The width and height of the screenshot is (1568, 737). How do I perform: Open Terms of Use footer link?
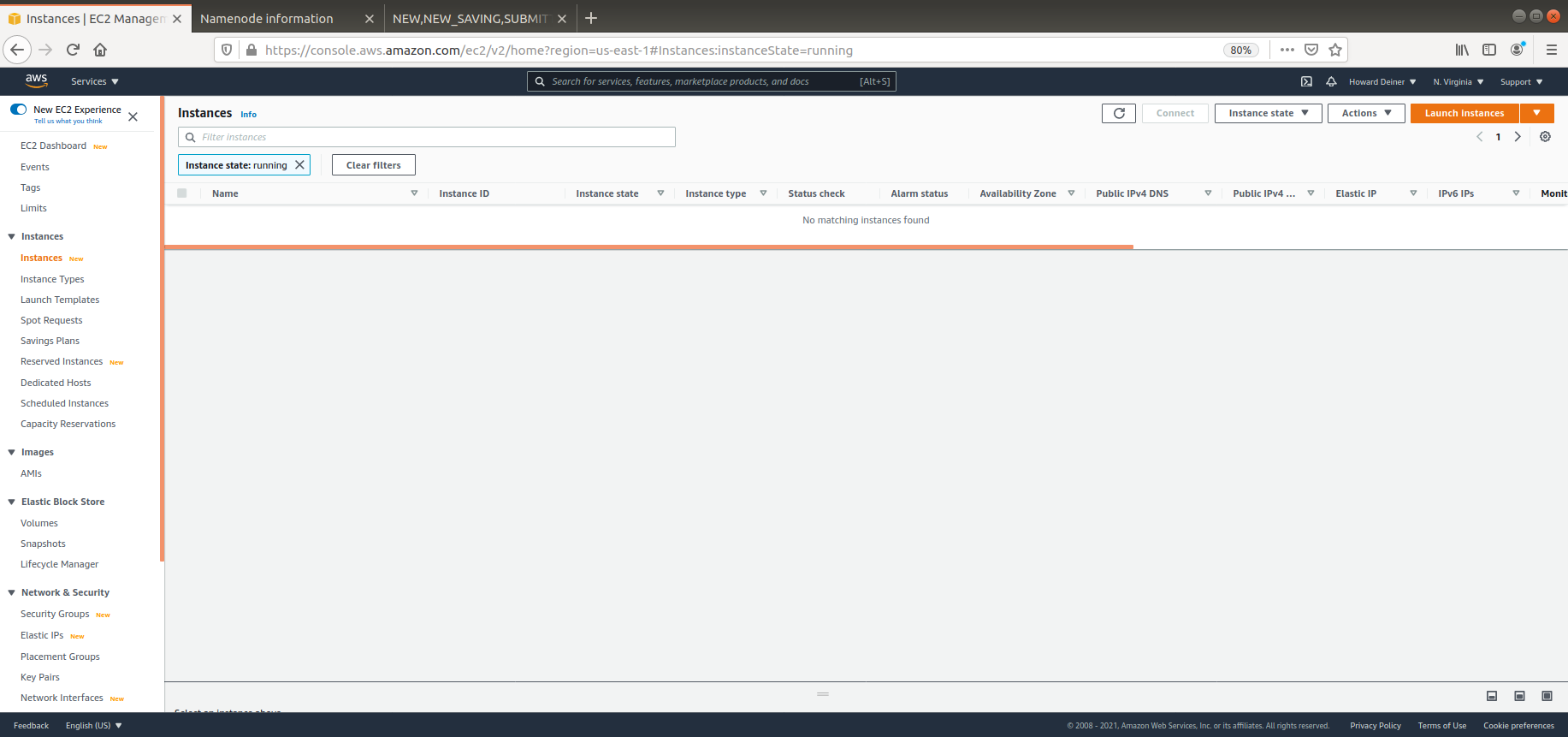(1442, 726)
